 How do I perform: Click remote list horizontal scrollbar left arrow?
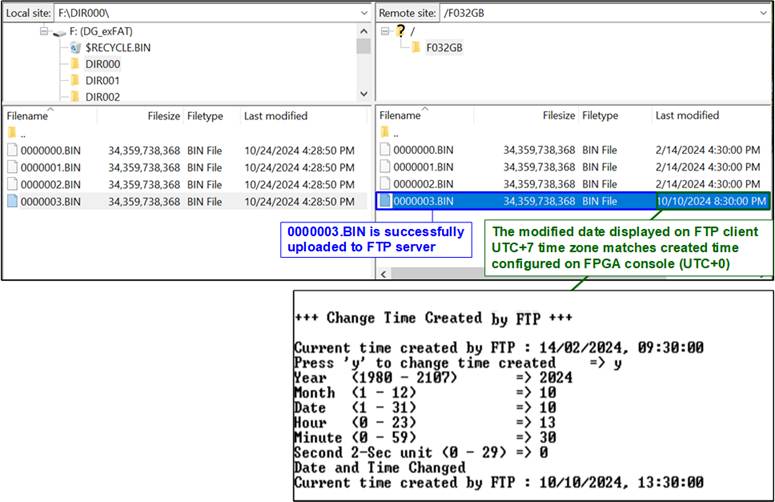coord(384,274)
